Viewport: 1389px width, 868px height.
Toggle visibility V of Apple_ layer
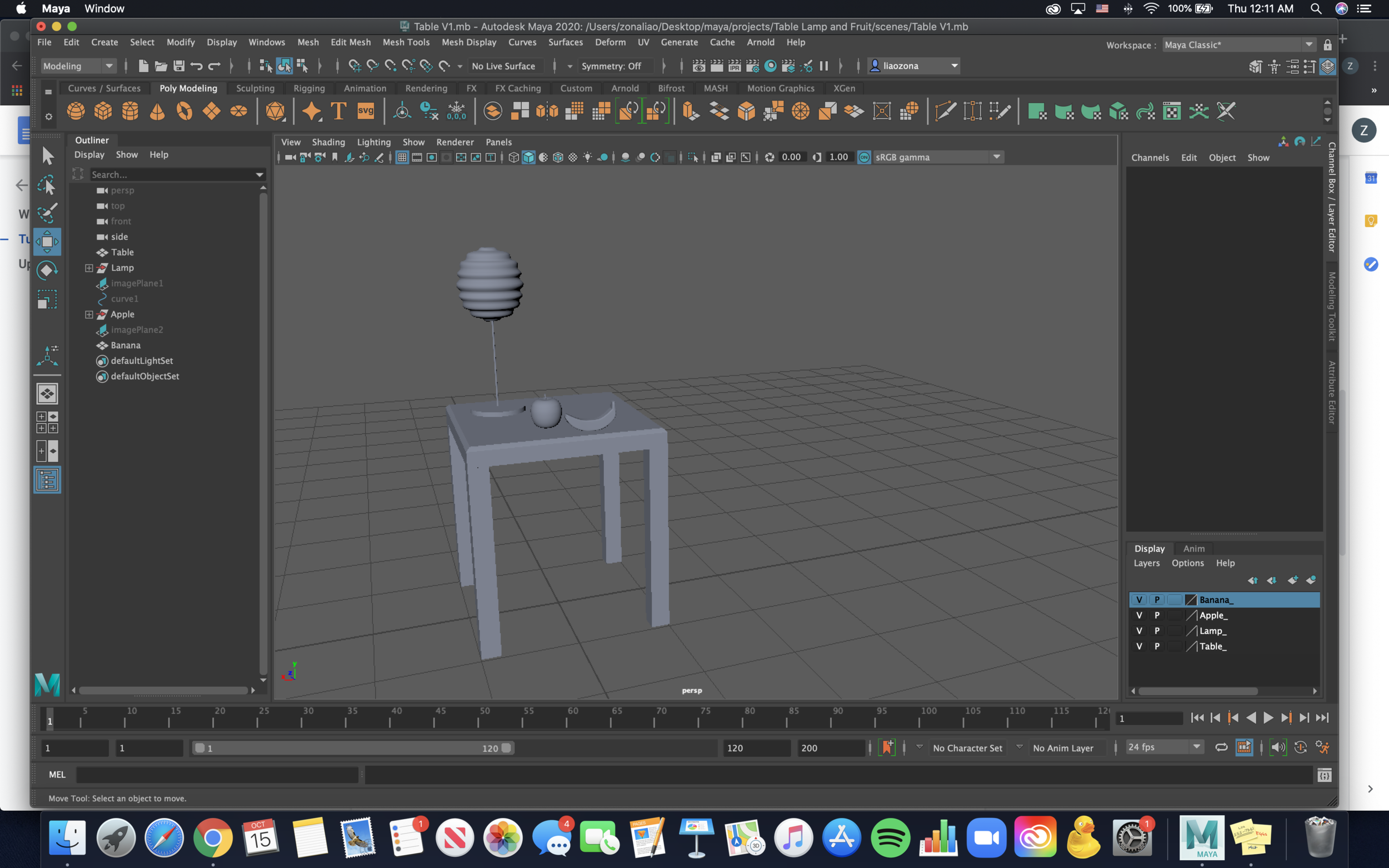click(x=1139, y=615)
